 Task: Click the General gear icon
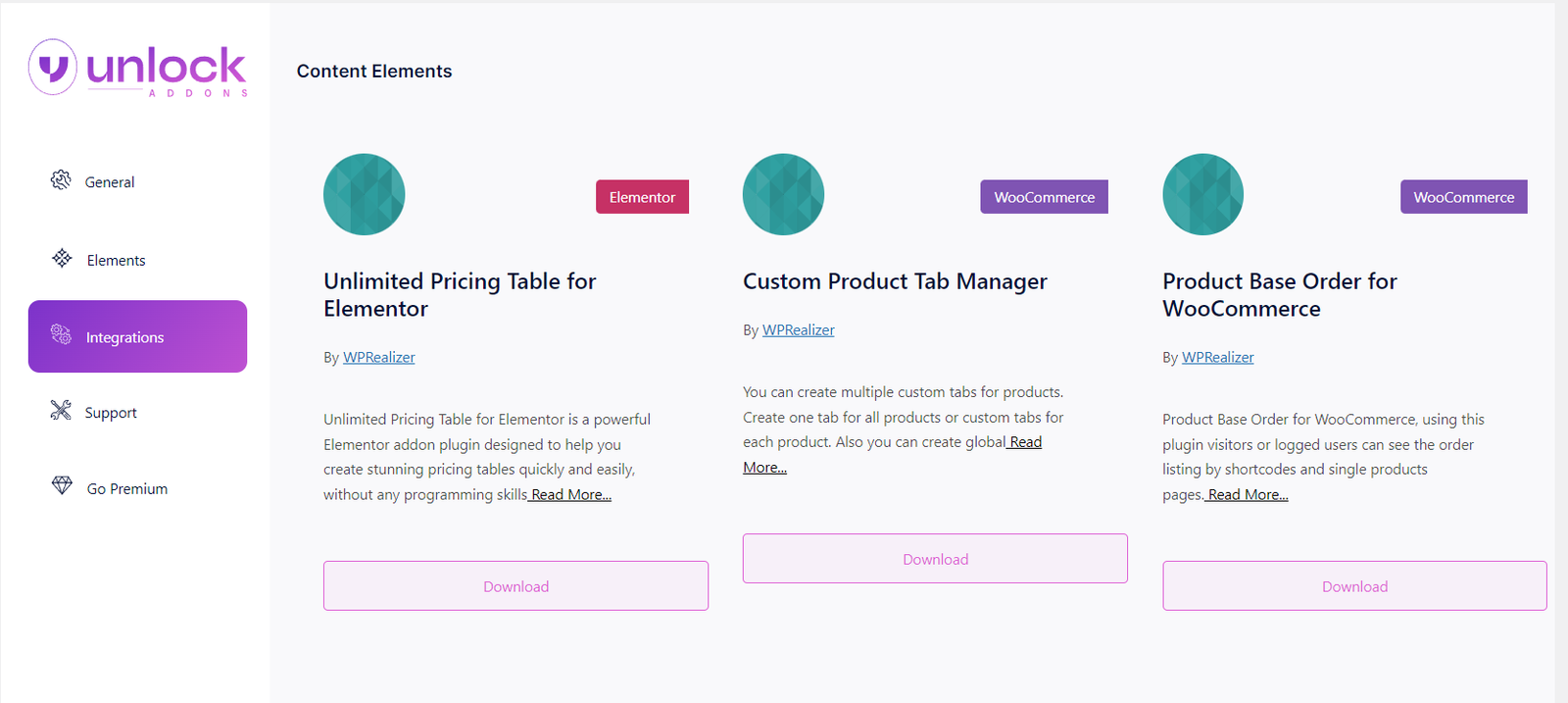[61, 180]
